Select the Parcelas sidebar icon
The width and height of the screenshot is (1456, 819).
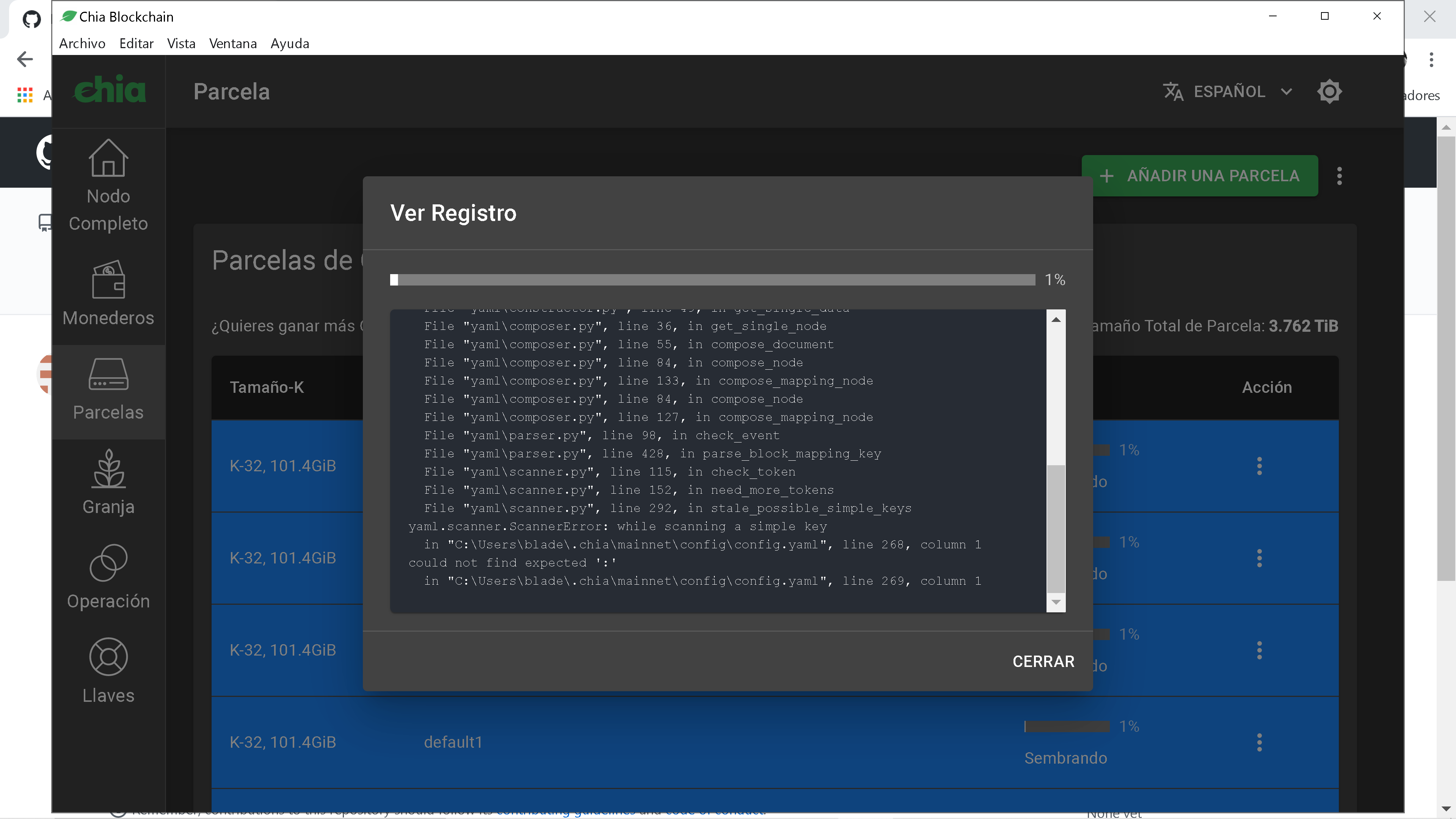(x=108, y=374)
